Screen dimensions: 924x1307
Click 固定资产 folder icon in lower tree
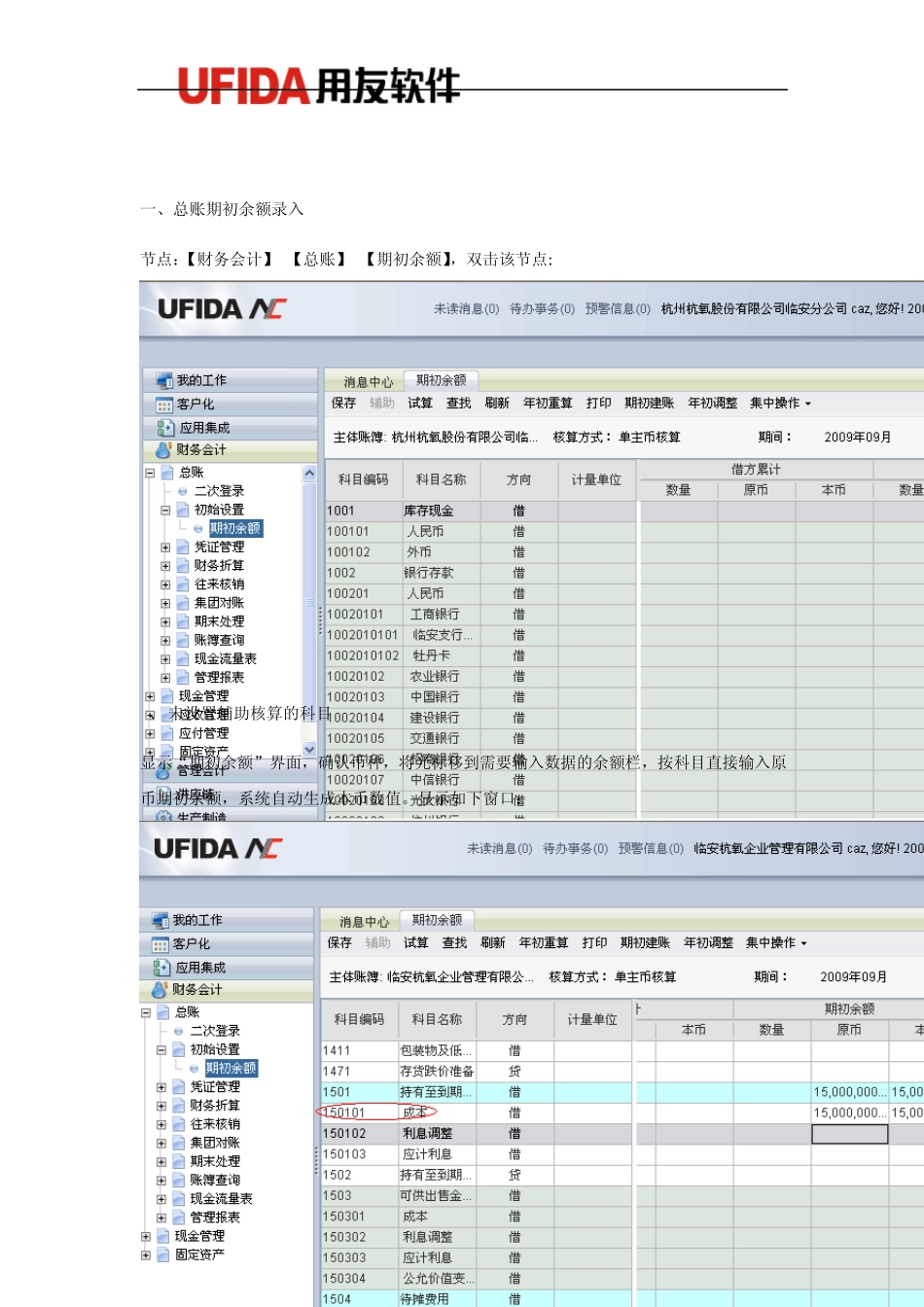point(163,1254)
